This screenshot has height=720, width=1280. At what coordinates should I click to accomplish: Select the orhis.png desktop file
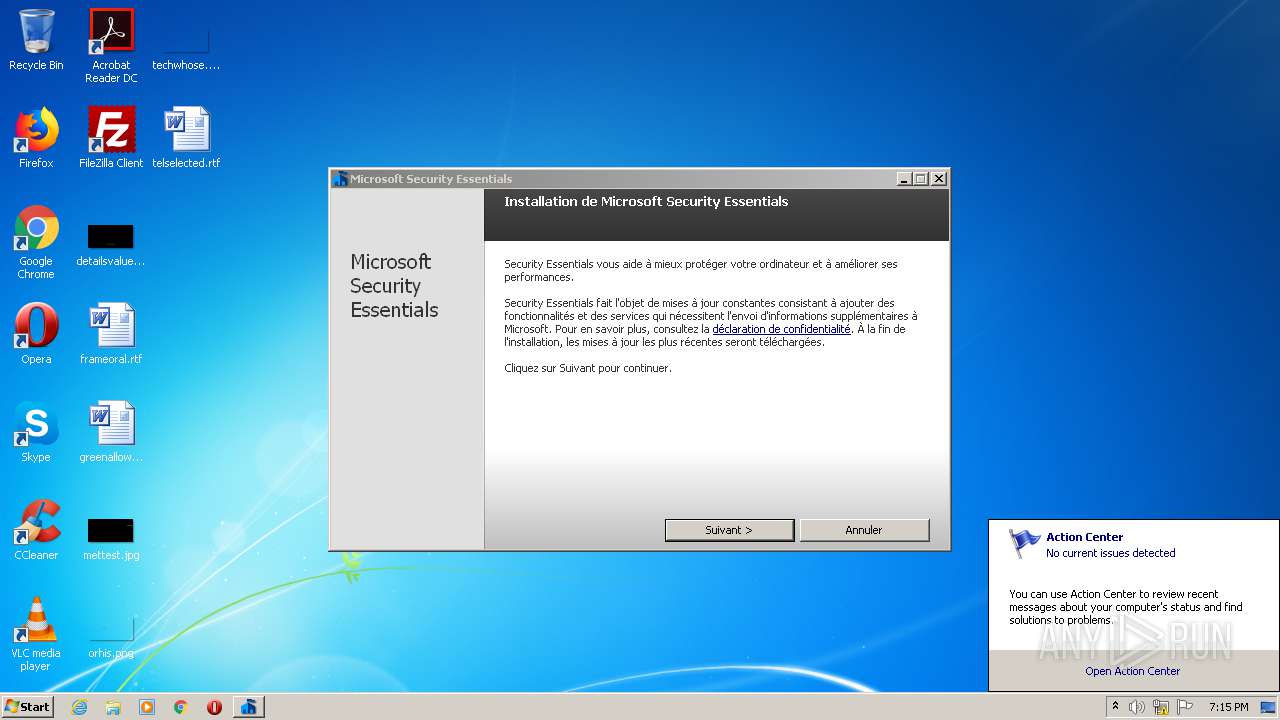click(x=111, y=637)
